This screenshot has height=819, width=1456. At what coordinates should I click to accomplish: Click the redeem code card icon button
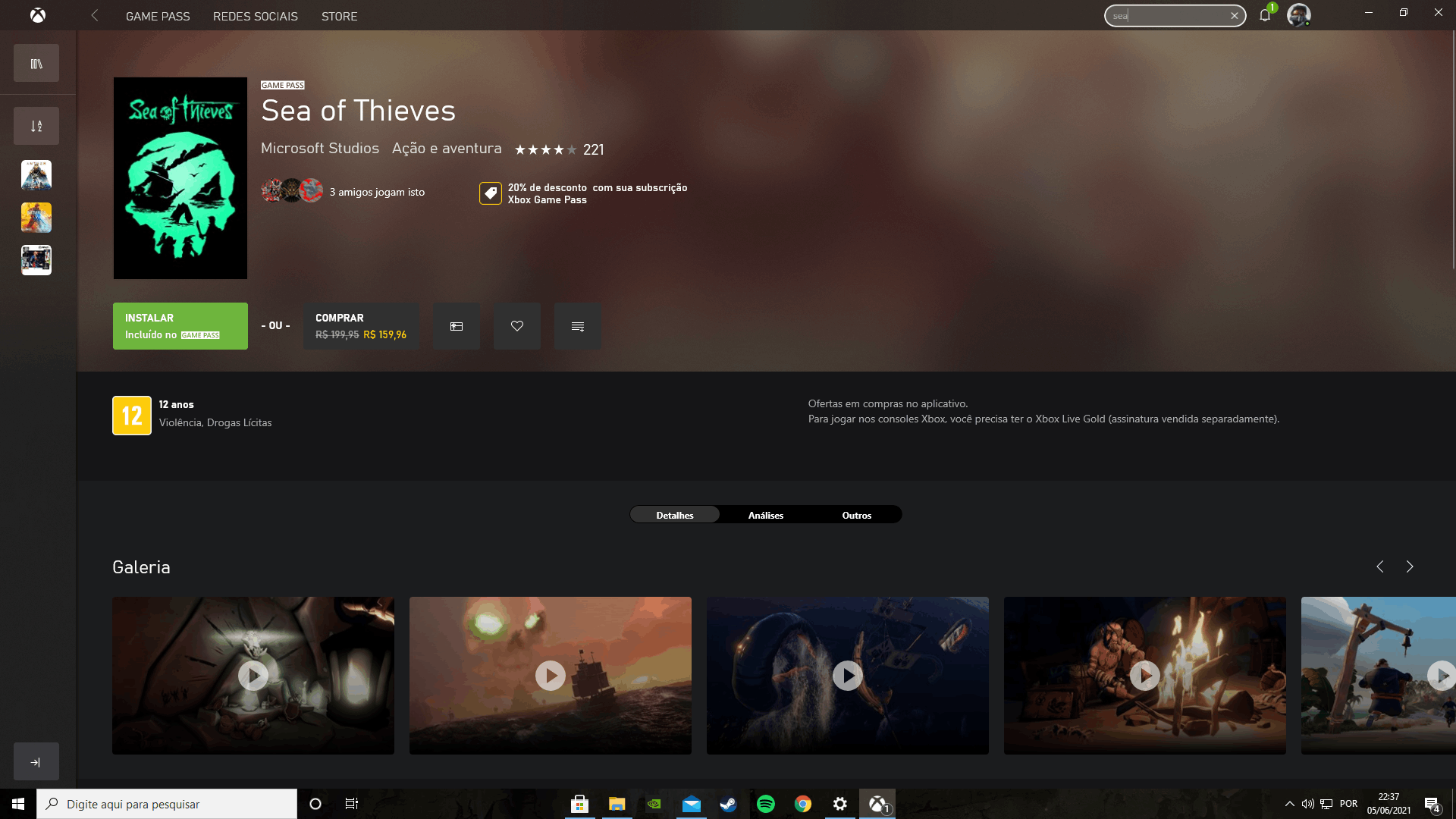[x=457, y=326]
